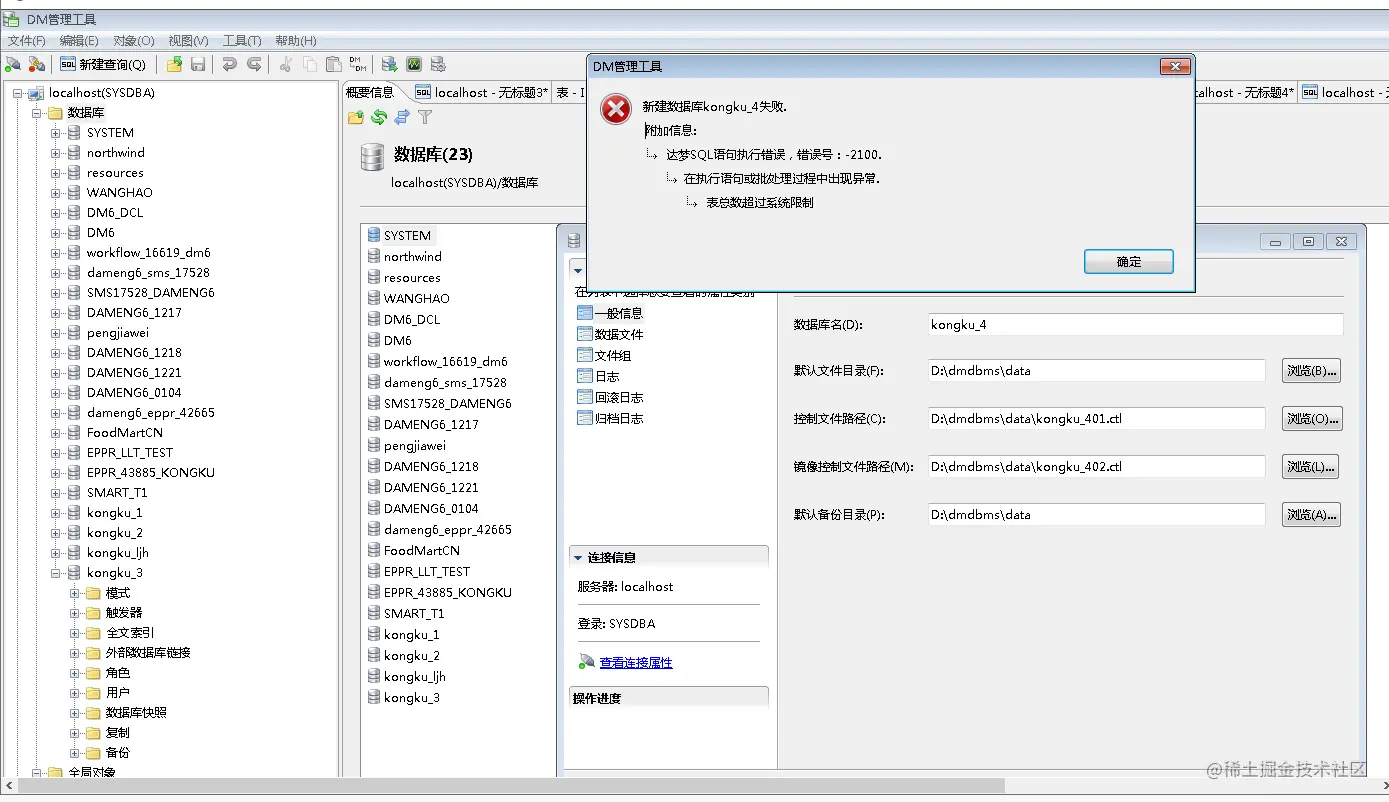Select 一般信息 in the properties list
This screenshot has width=1389, height=802.
pyautogui.click(x=610, y=313)
